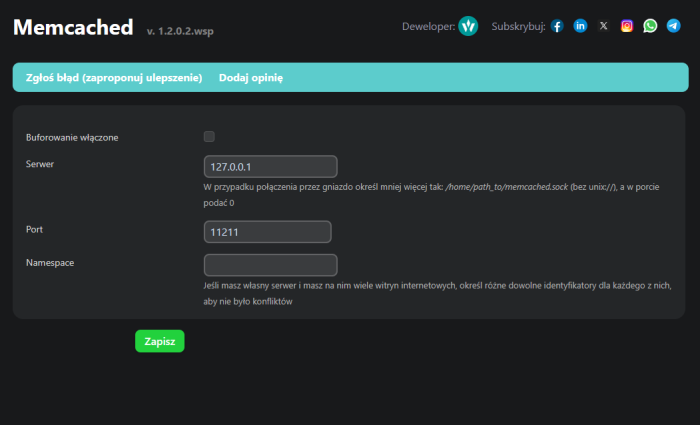
Task: Open the Instagram icon
Action: pos(627,26)
